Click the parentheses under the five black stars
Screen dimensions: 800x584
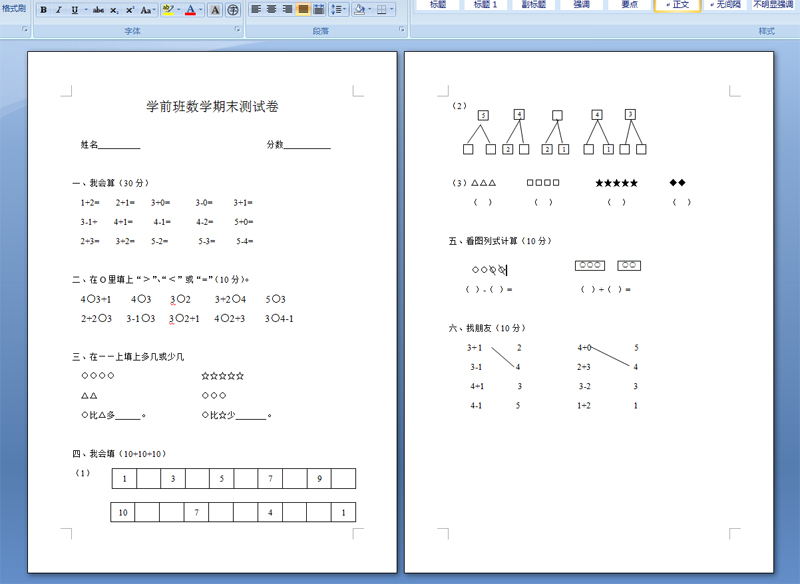click(616, 202)
